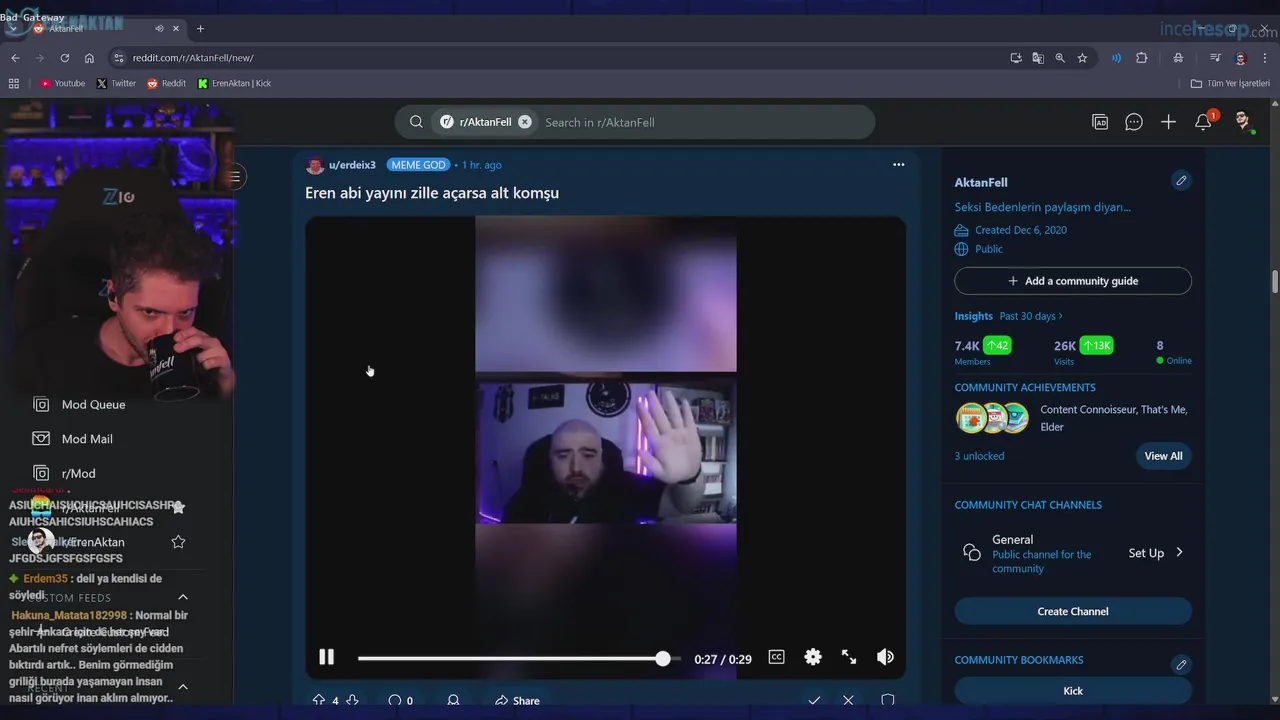This screenshot has width=1280, height=720.
Task: Toggle closed captions on the video
Action: click(776, 657)
